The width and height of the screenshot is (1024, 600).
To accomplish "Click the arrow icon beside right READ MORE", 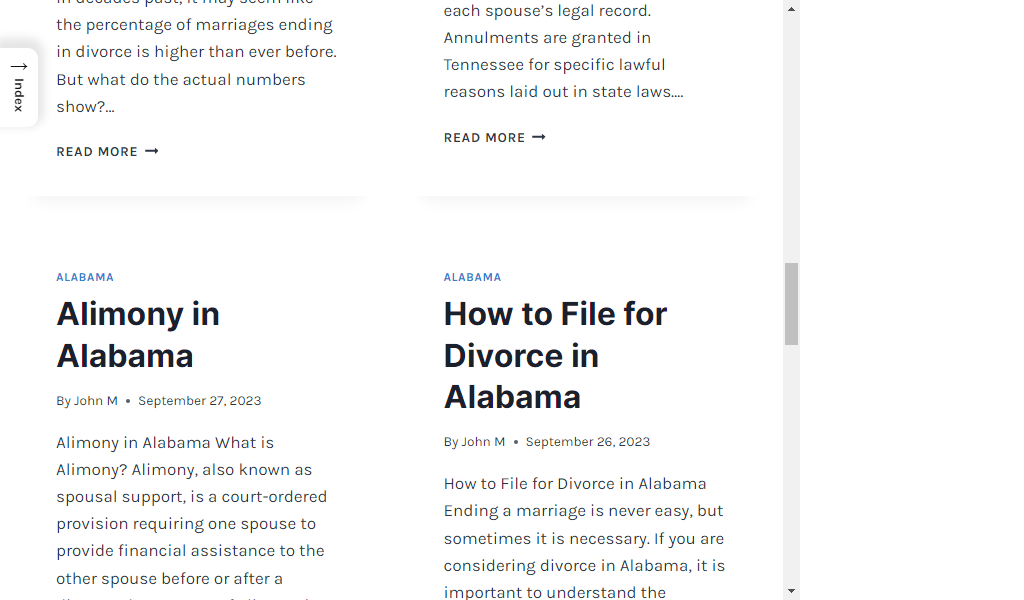I will point(539,137).
